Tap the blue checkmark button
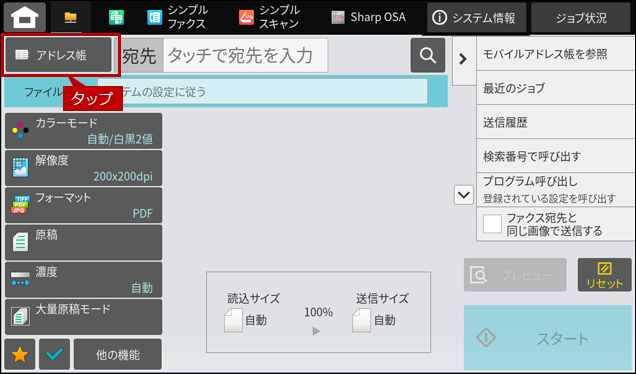This screenshot has height=374, width=636. tap(54, 355)
